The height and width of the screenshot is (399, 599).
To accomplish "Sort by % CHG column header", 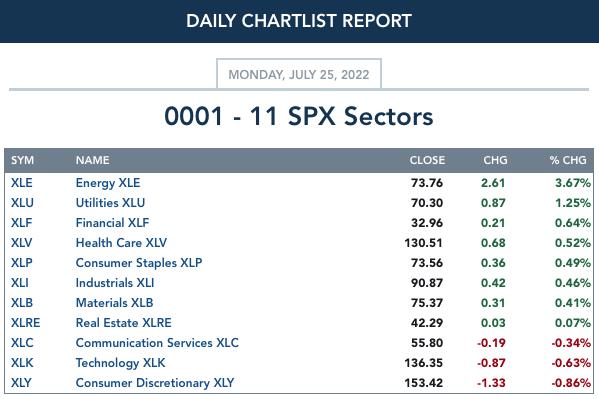I will coord(568,160).
